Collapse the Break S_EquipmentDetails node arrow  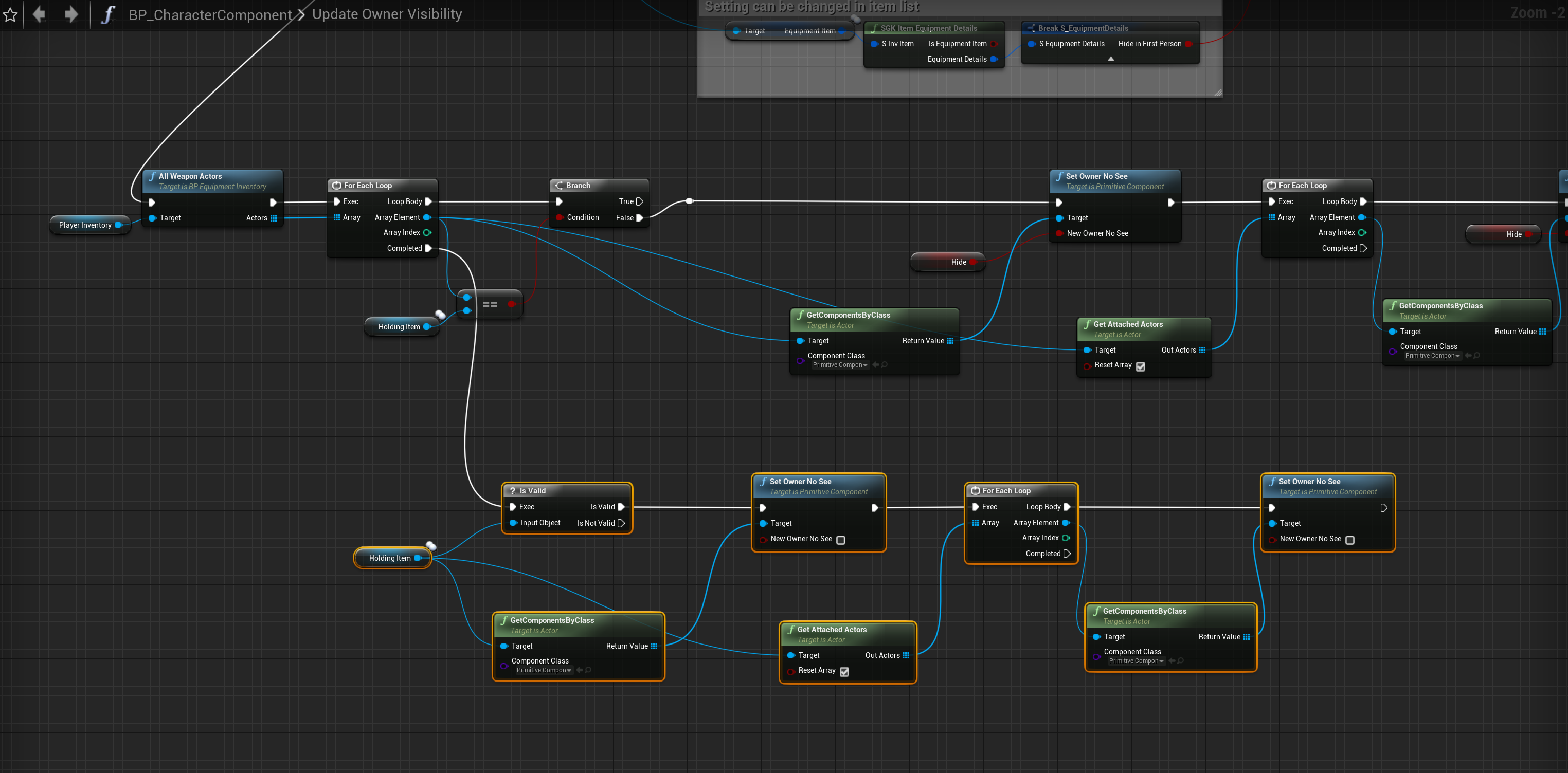click(1110, 59)
